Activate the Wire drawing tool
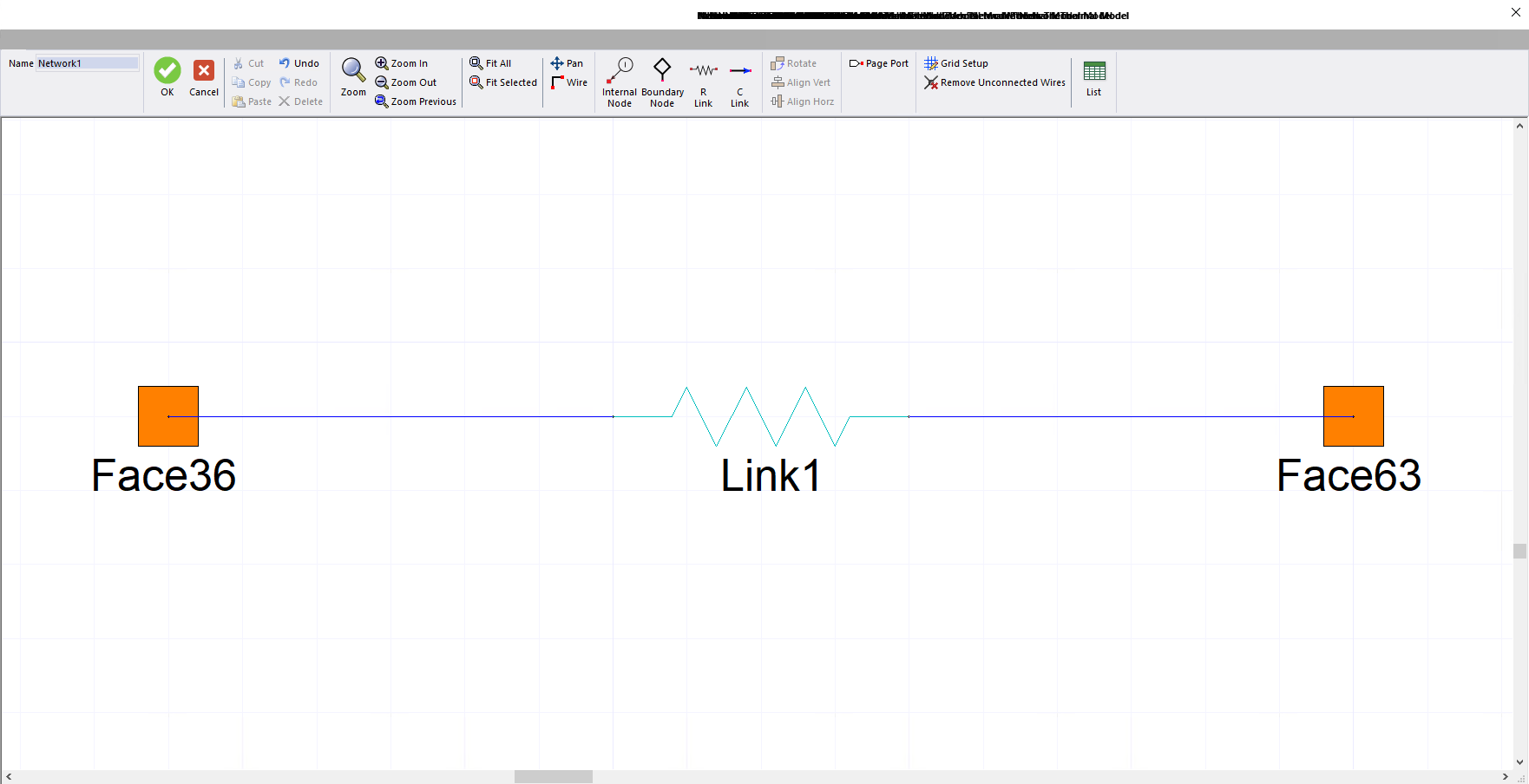This screenshot has width=1529, height=784. coord(569,82)
